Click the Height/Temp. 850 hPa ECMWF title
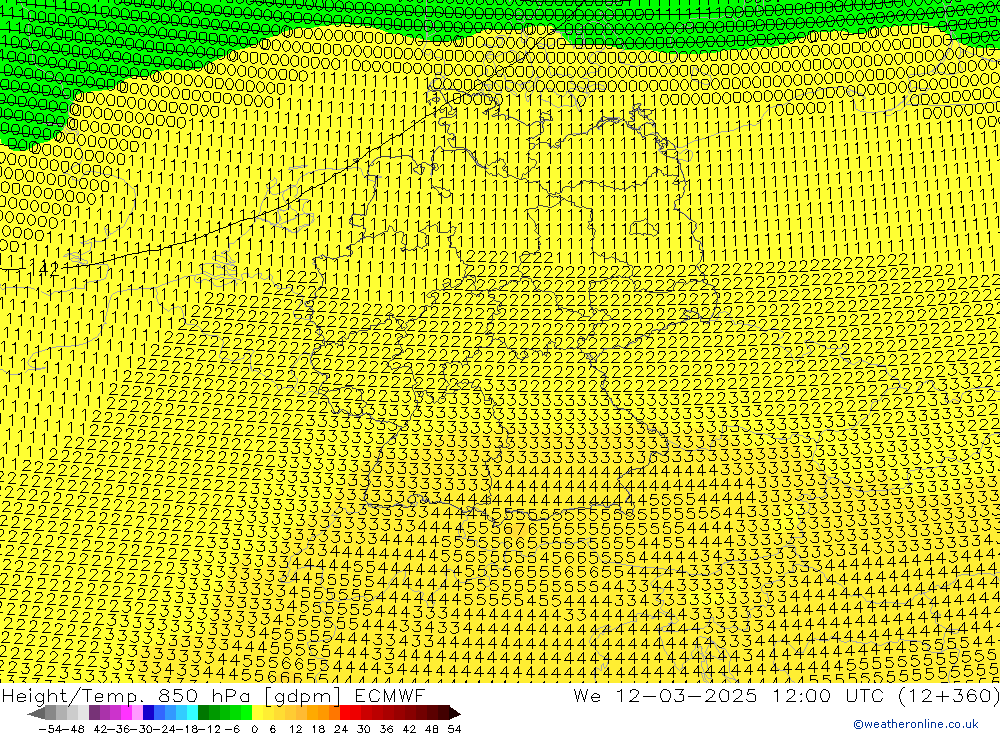1000x733 pixels. click(x=213, y=695)
